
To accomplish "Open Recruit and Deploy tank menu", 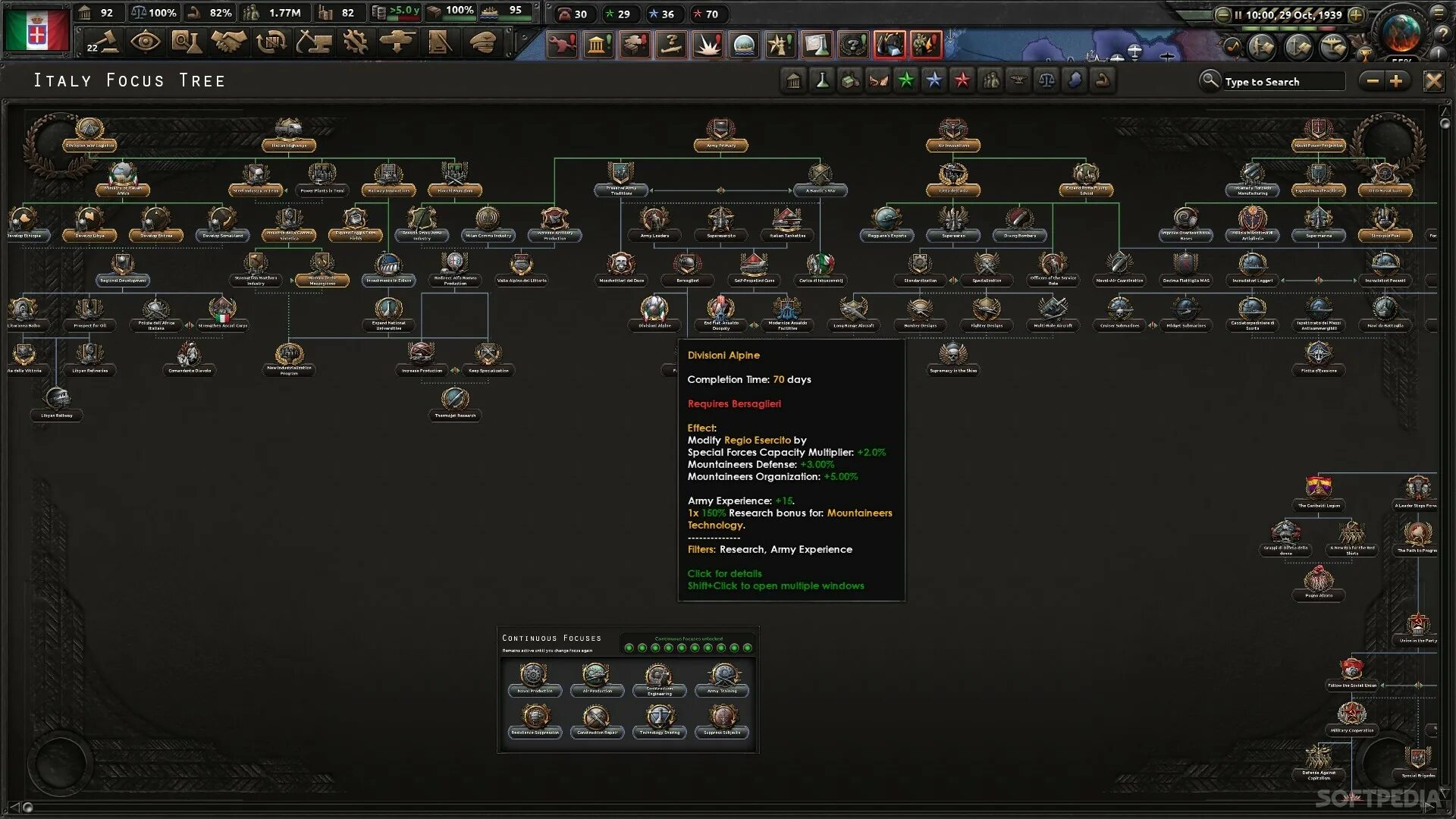I will click(397, 42).
